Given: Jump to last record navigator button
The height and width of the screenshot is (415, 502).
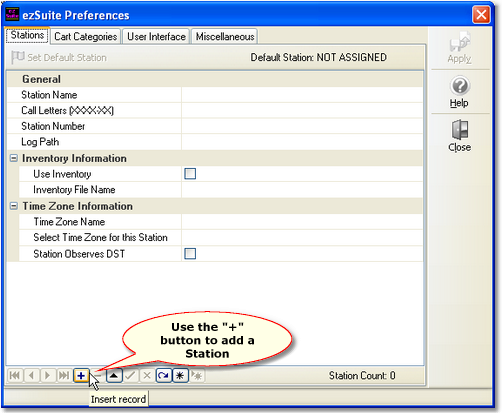Looking at the screenshot, I should 64,376.
